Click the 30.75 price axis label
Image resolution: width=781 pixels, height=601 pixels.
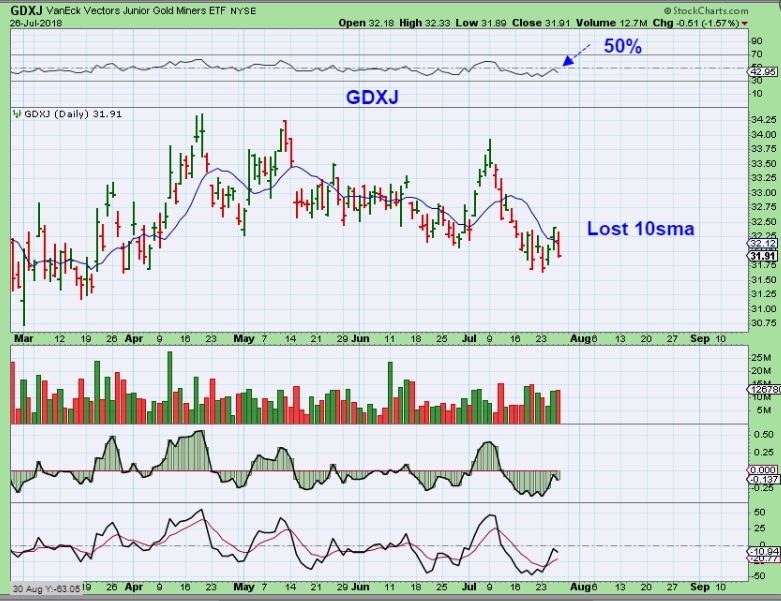(764, 323)
